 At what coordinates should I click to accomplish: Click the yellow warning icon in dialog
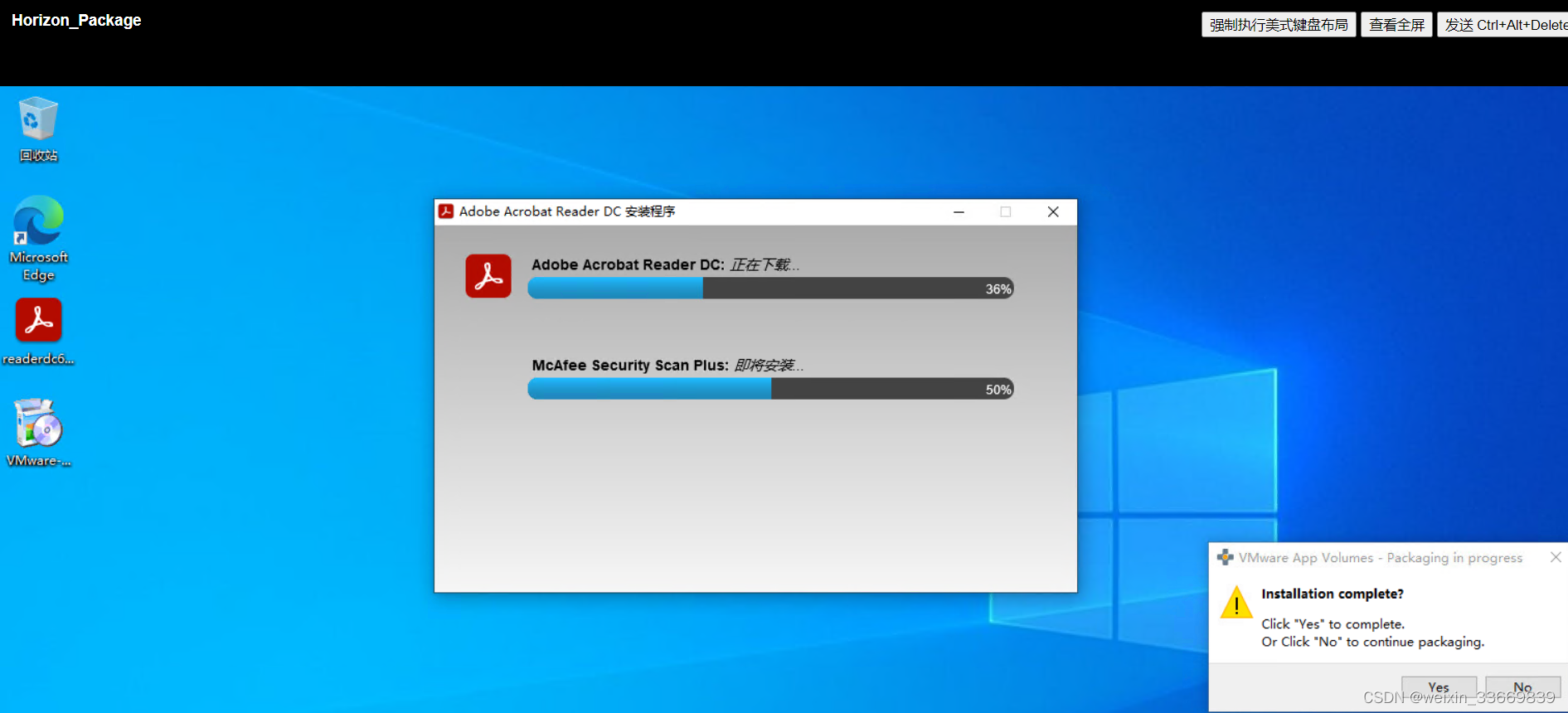point(1236,603)
